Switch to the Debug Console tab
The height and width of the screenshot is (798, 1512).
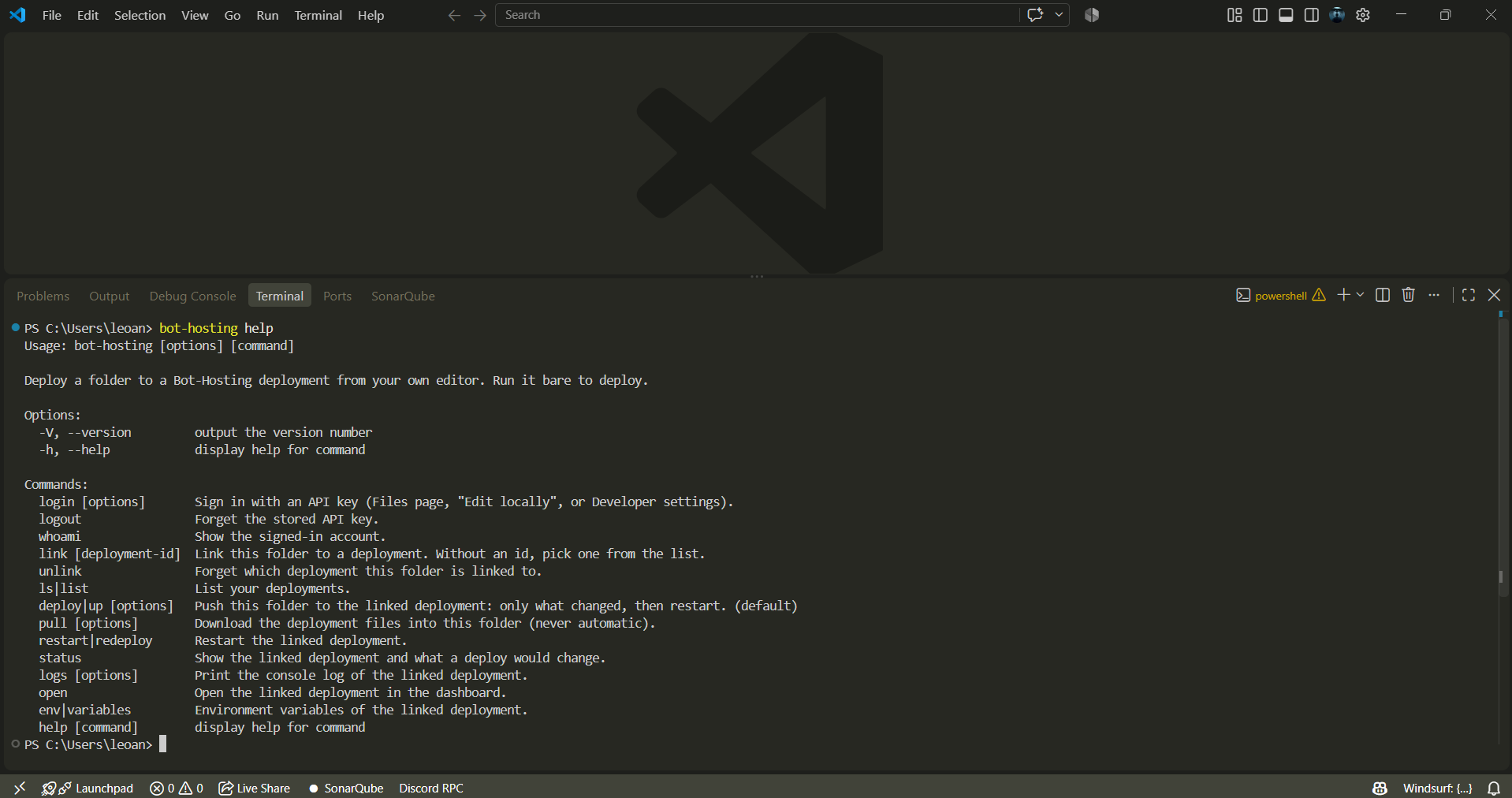pos(193,296)
